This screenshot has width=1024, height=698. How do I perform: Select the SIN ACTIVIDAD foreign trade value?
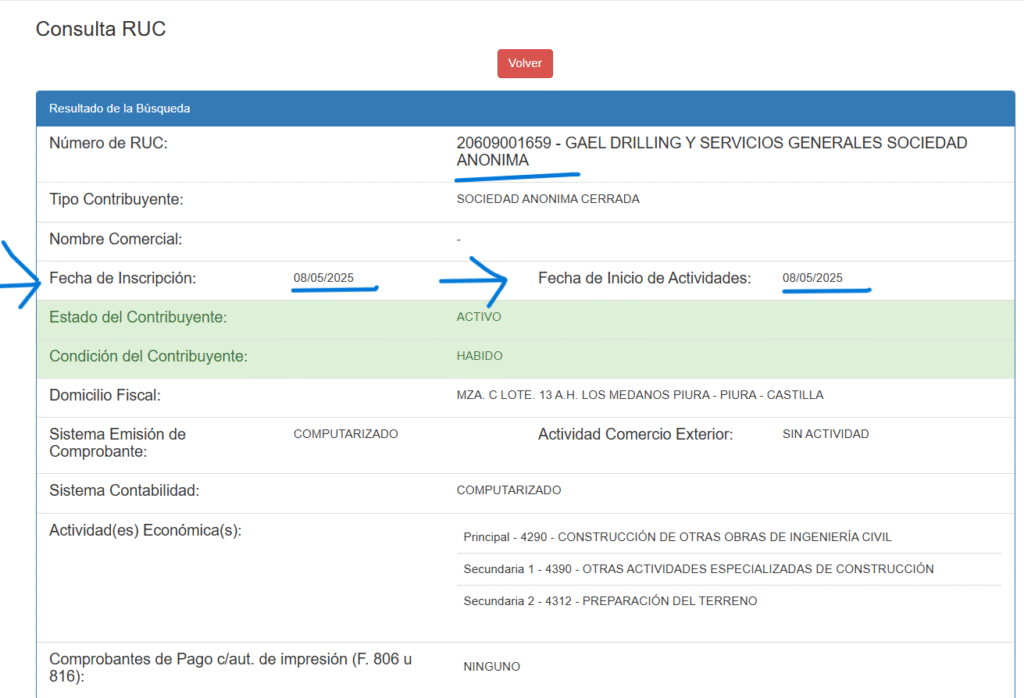click(x=825, y=434)
